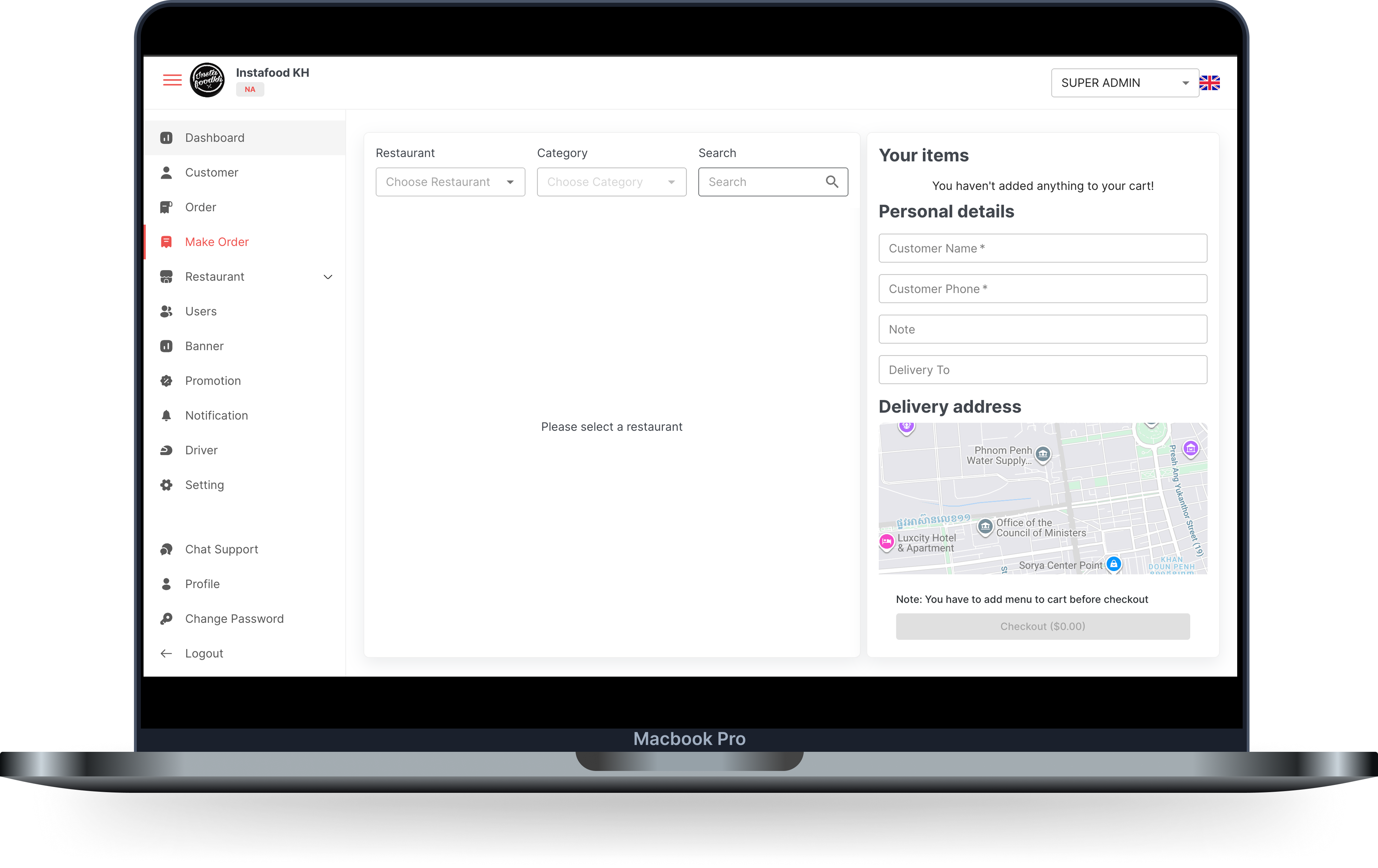Click Sorya Center Point blue map pin

click(x=1113, y=564)
